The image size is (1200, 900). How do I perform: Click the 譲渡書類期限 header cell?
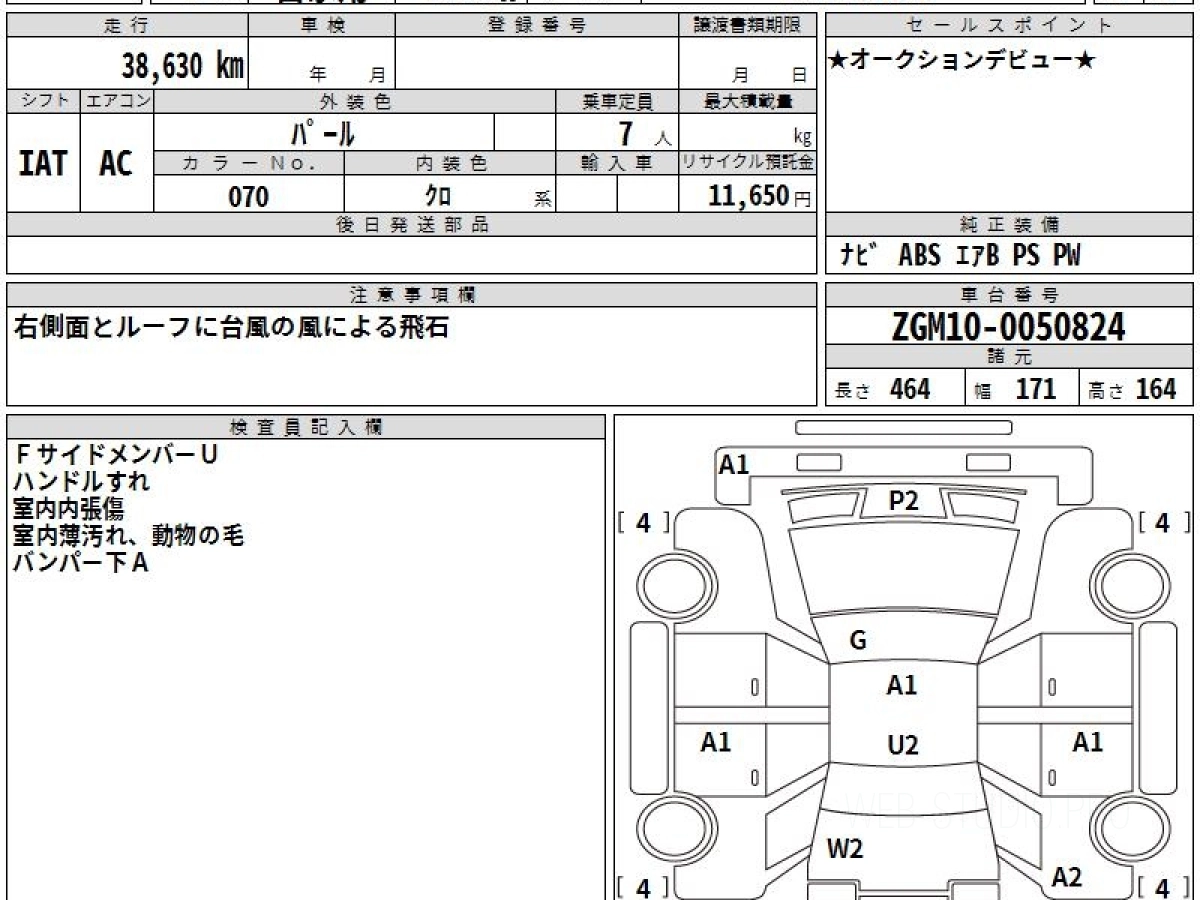point(747,26)
